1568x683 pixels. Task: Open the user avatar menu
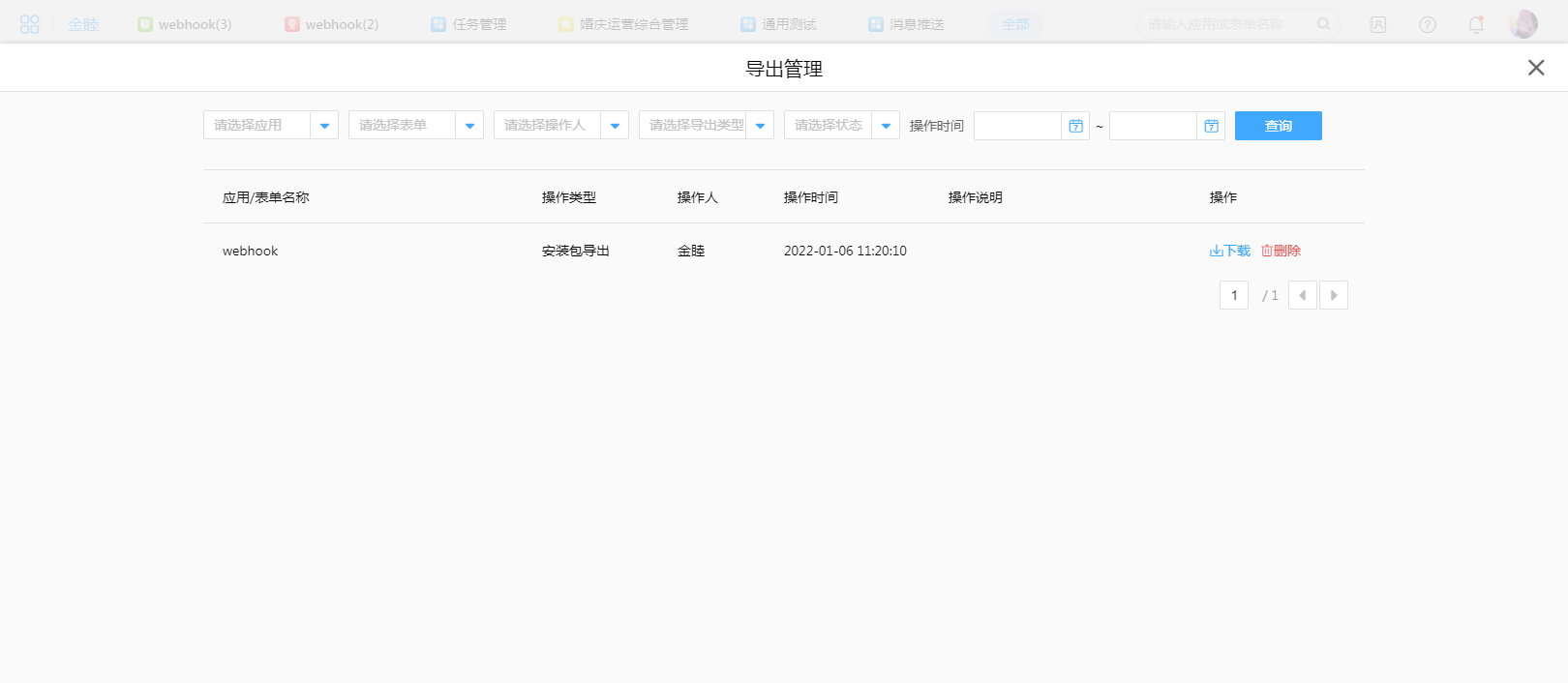click(x=1523, y=24)
